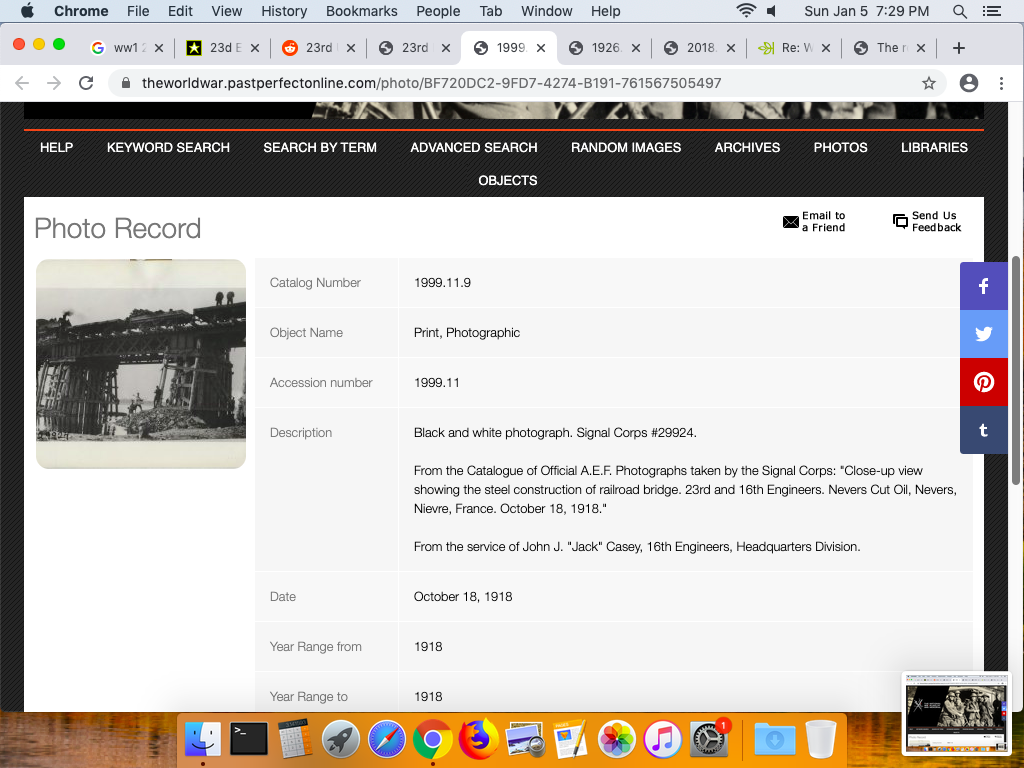Share record on Tumblr
Screen dimensions: 1024x768
click(984, 430)
